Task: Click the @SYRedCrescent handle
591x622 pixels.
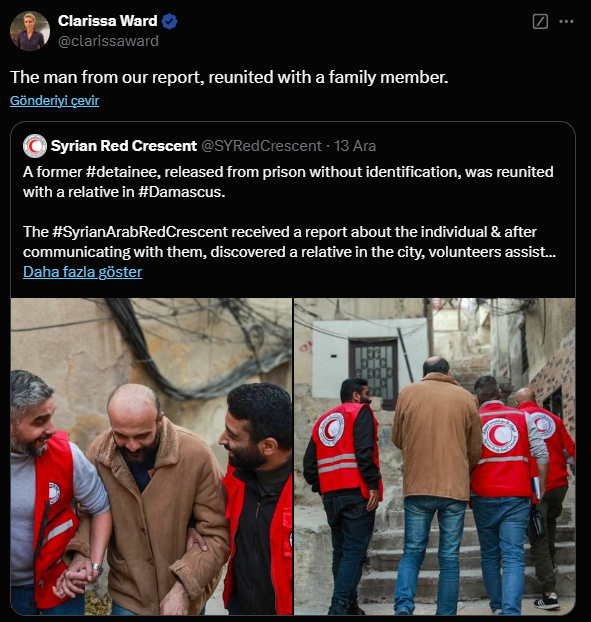Action: click(x=261, y=146)
